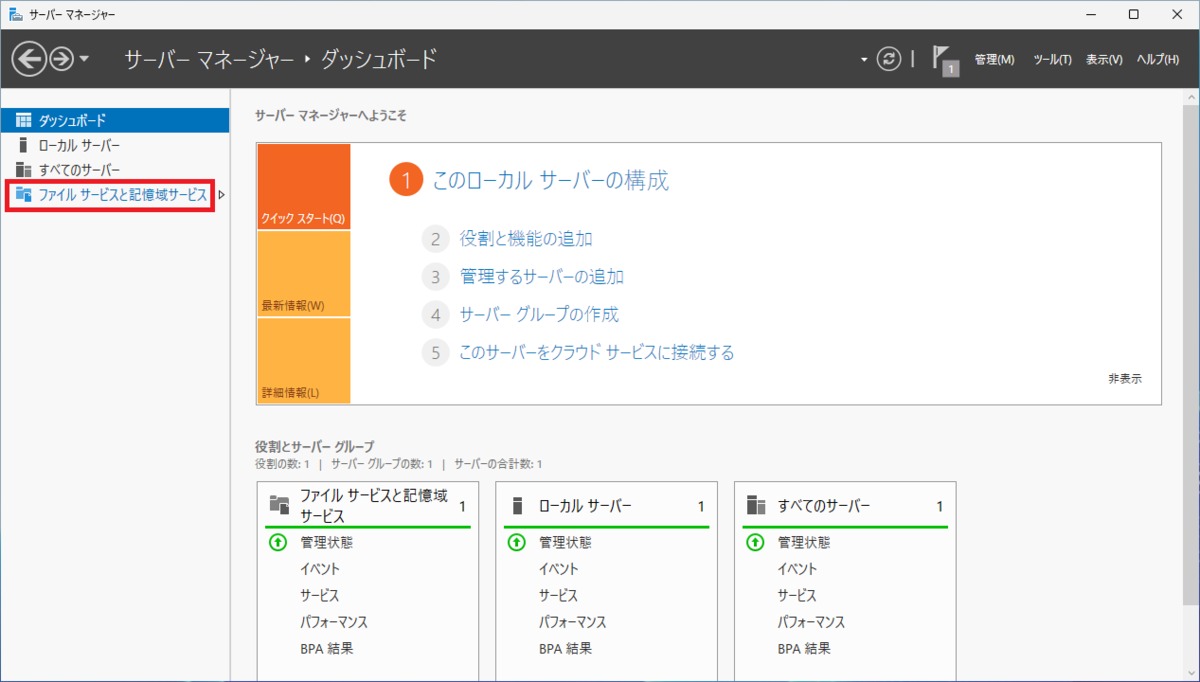Click BPA 結果 in すべてのサーバー tile

[x=804, y=648]
